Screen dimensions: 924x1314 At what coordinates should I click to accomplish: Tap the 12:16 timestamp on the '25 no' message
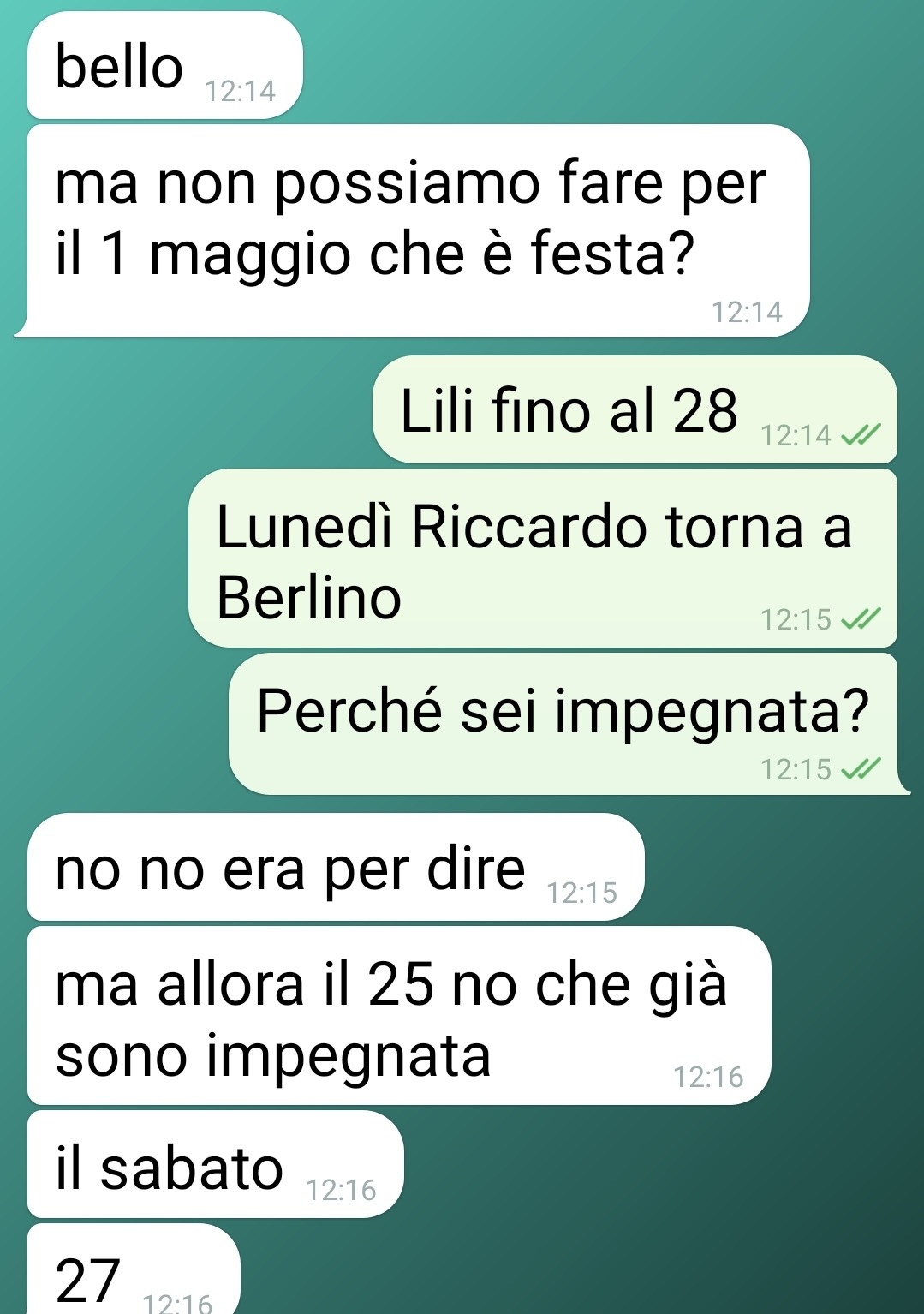709,1077
